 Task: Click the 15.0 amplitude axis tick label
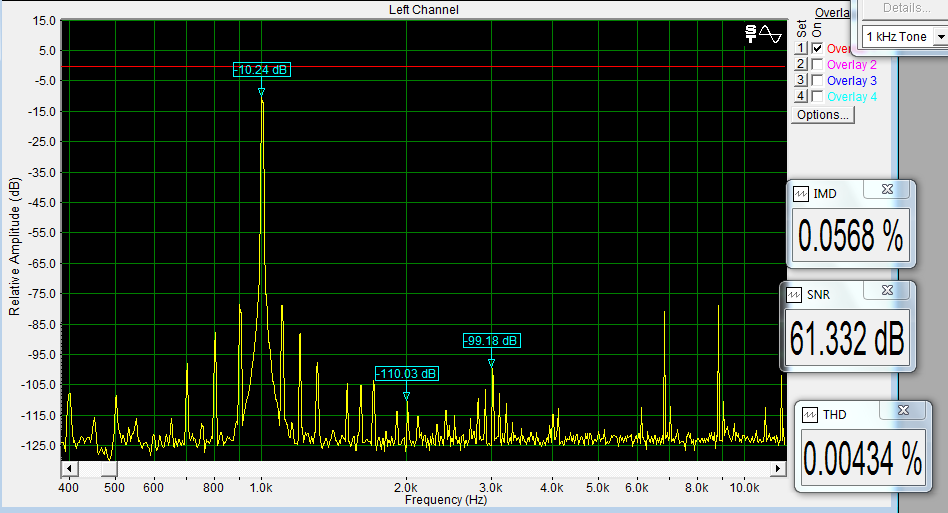44,21
